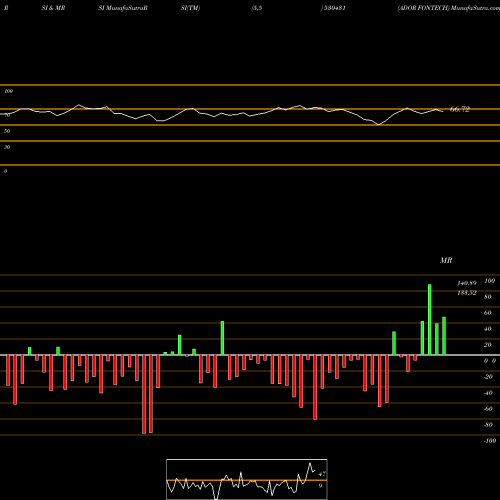Click the -100 axis label in MR panel
The image size is (500, 500).
point(490,441)
